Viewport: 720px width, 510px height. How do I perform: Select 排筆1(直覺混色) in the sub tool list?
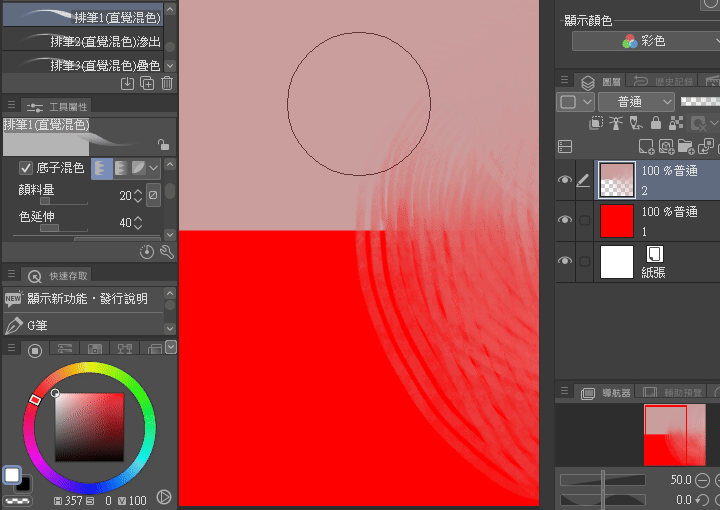(83, 15)
